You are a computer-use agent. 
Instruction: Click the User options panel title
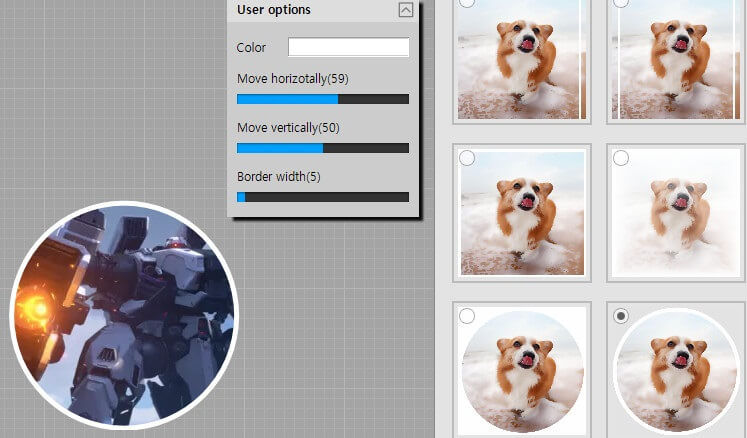click(x=274, y=10)
